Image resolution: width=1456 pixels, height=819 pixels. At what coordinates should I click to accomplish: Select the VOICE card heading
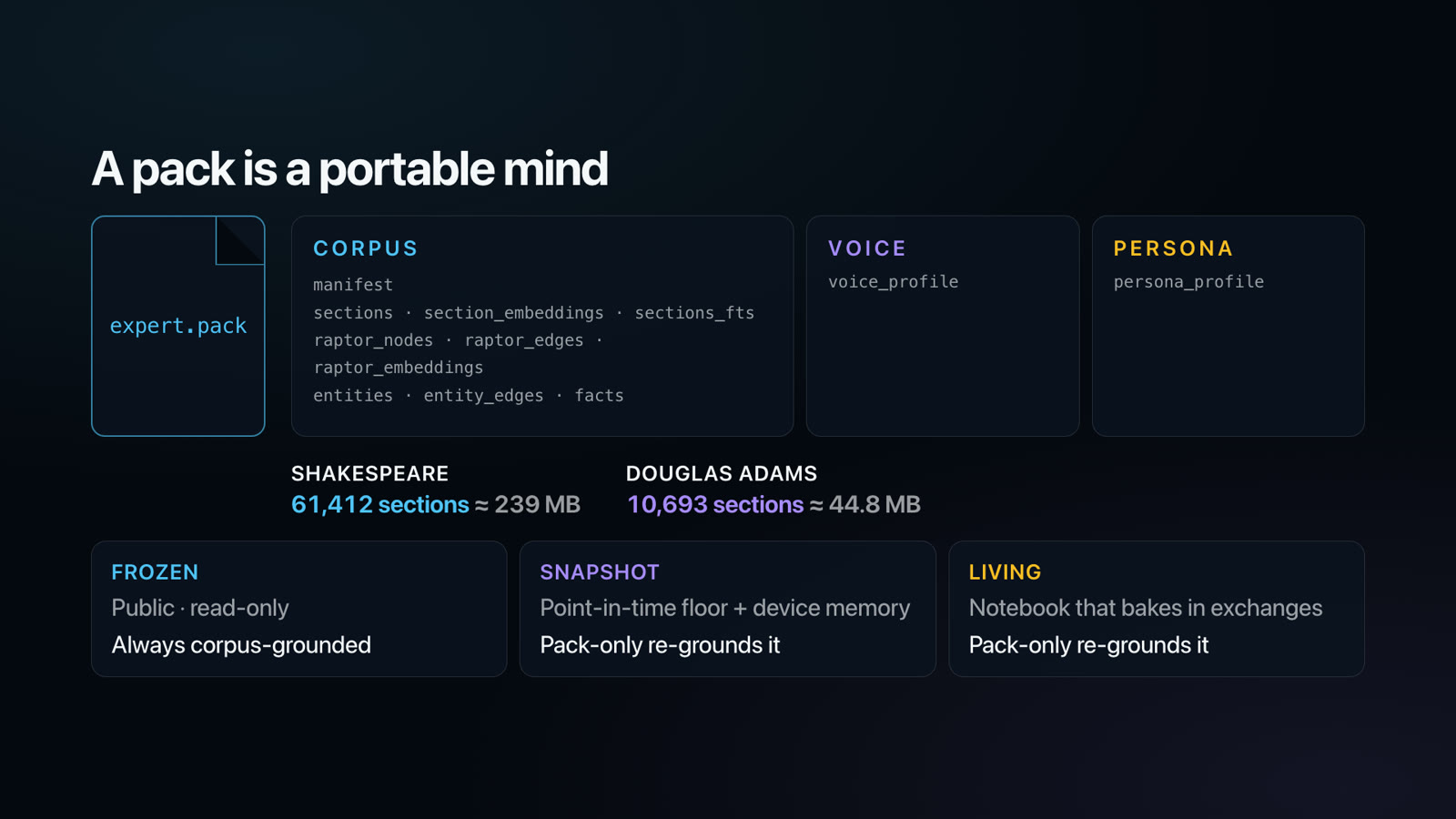coord(867,248)
